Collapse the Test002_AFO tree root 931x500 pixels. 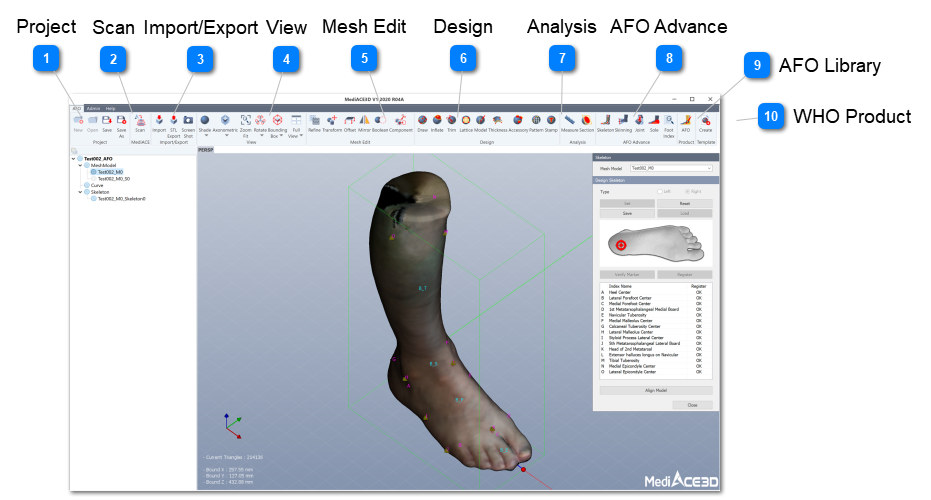click(74, 159)
